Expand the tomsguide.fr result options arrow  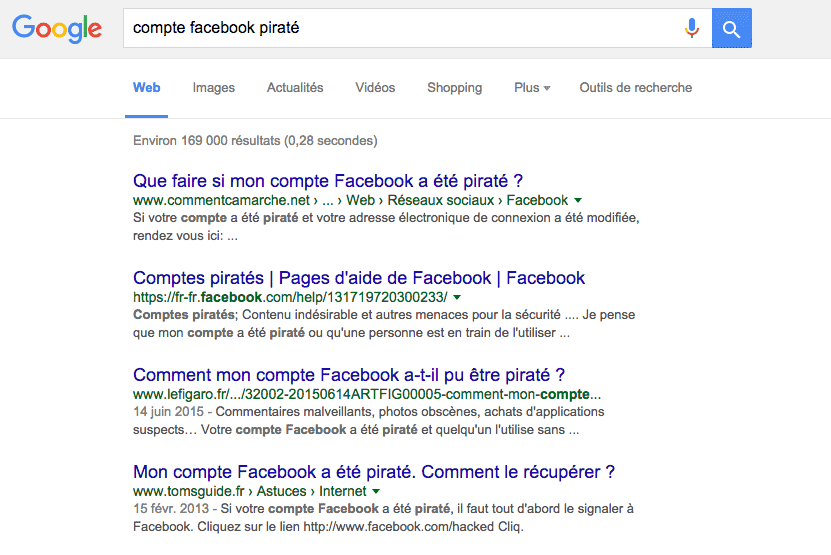tap(376, 491)
